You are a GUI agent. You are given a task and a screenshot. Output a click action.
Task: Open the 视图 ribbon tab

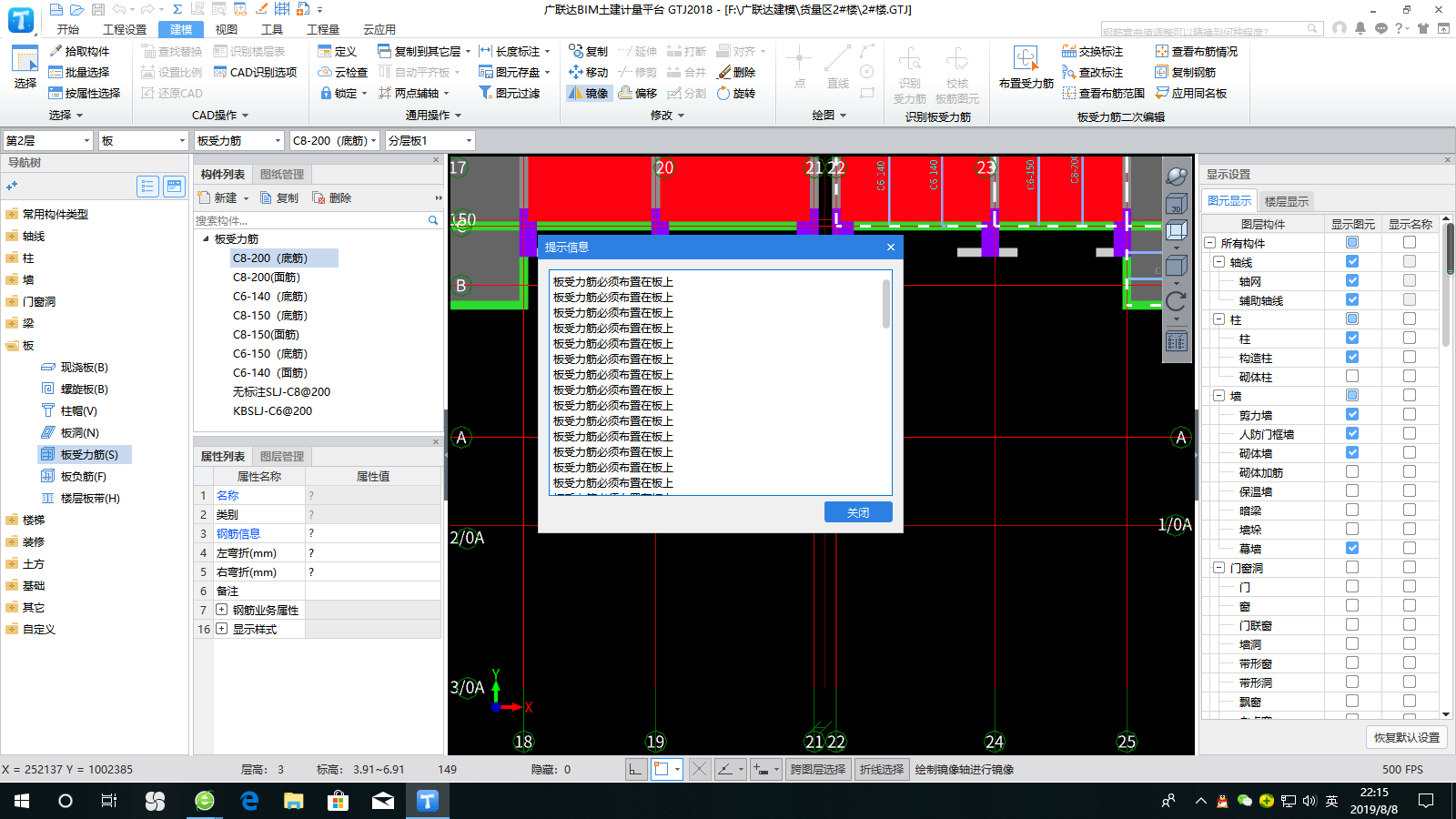pyautogui.click(x=227, y=29)
